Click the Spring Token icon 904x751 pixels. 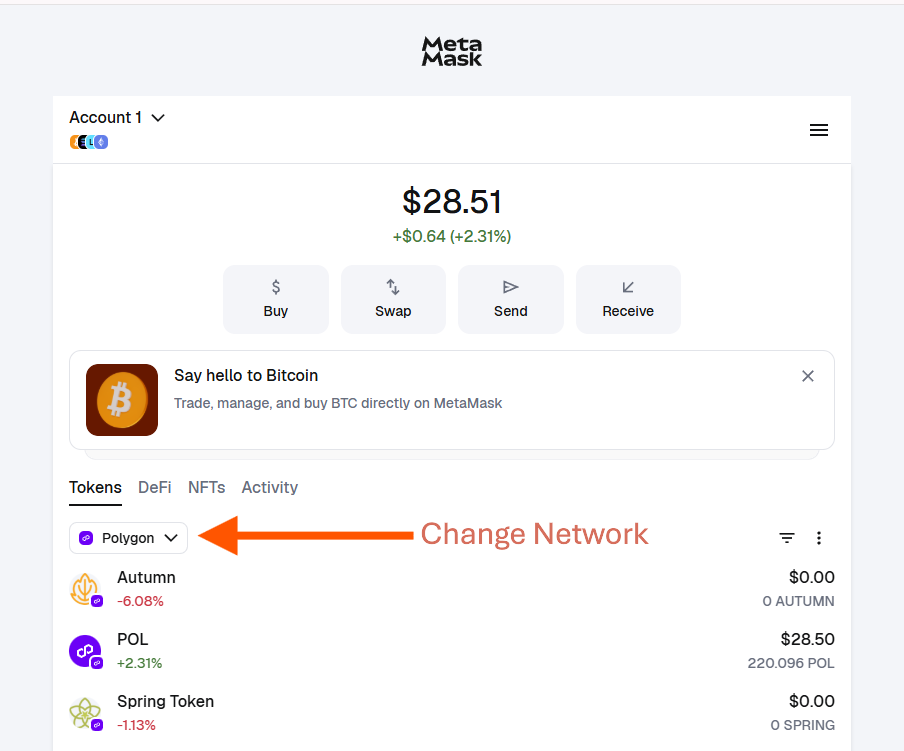[86, 713]
